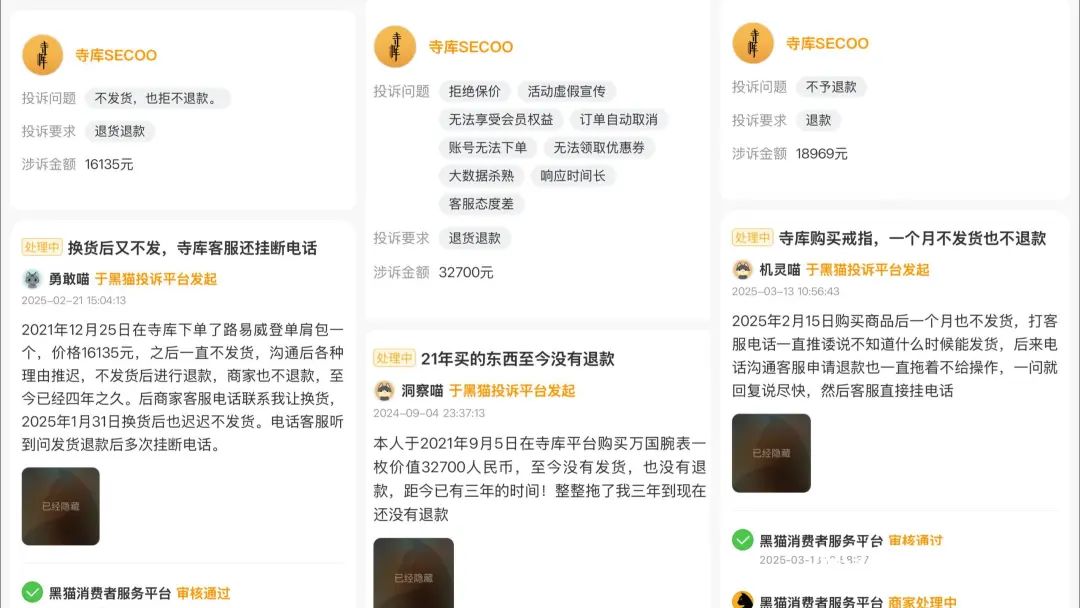Open the 寺库购买戒指 complaint title
1080x608 pixels.
point(913,238)
